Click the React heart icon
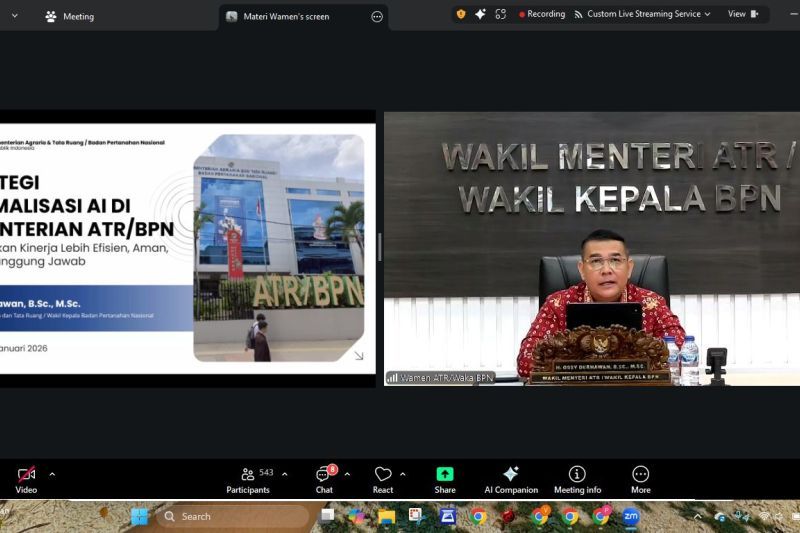800x533 pixels. pyautogui.click(x=383, y=478)
